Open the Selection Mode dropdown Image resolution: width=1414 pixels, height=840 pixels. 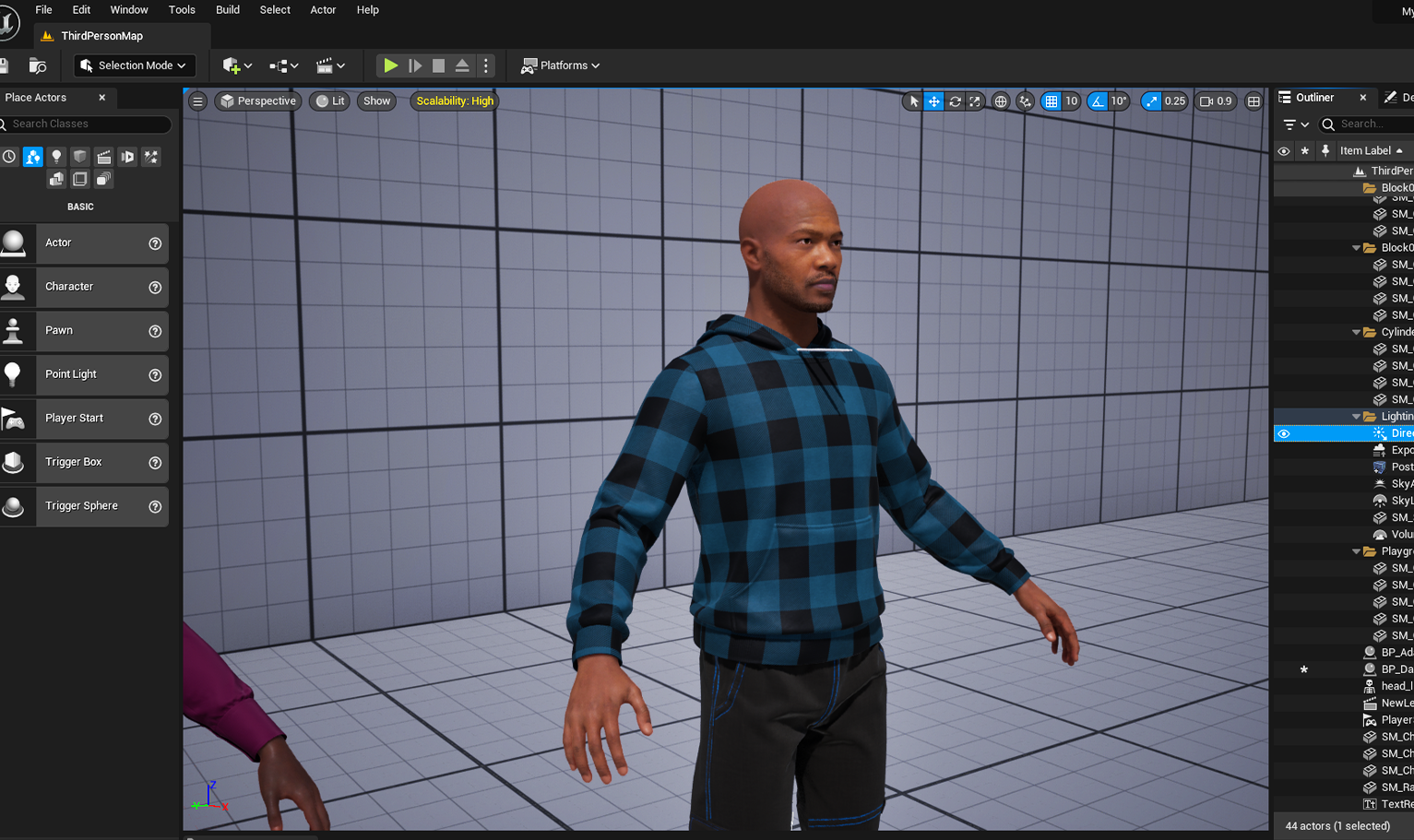135,65
